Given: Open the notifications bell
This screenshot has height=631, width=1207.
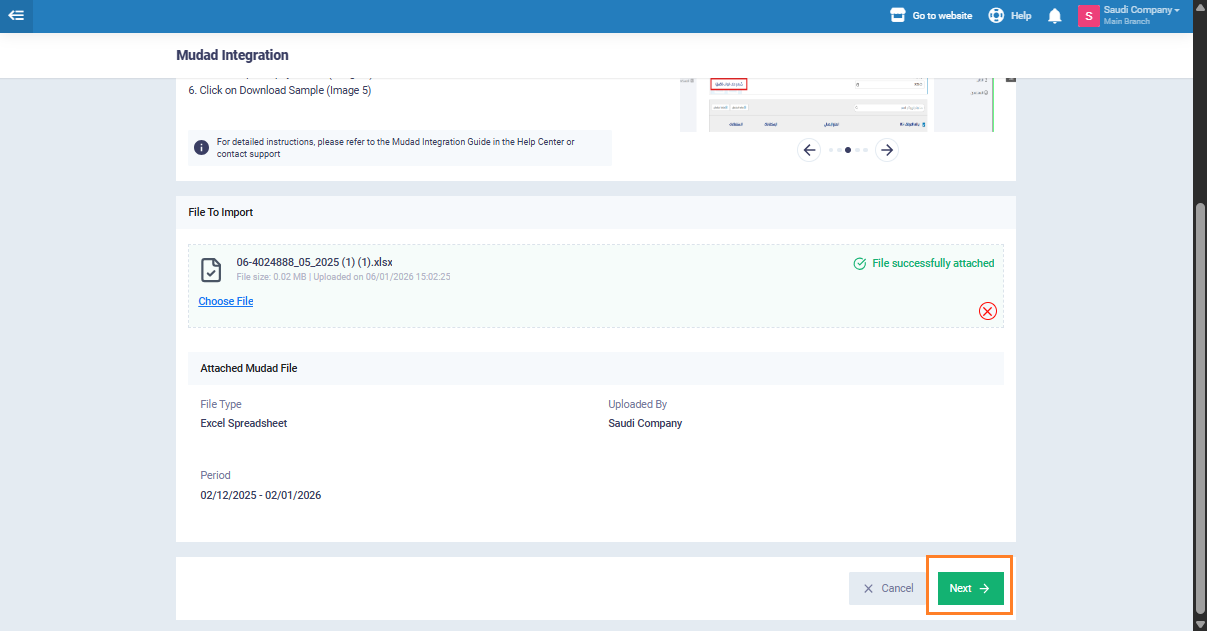Looking at the screenshot, I should click(x=1054, y=16).
